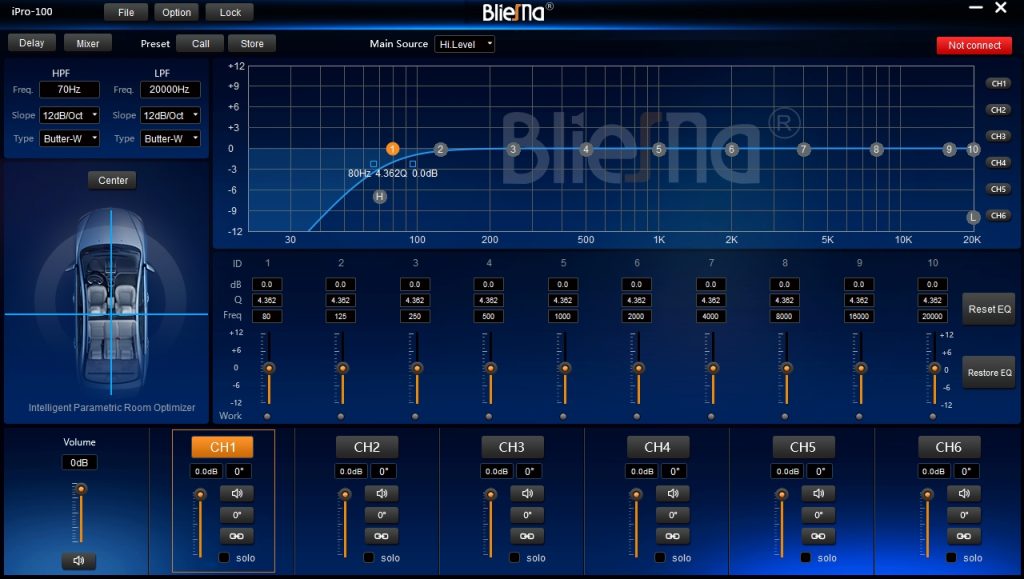Screen dimensions: 1024x579
Task: Click the CH2 link chain icon
Action: (x=381, y=536)
